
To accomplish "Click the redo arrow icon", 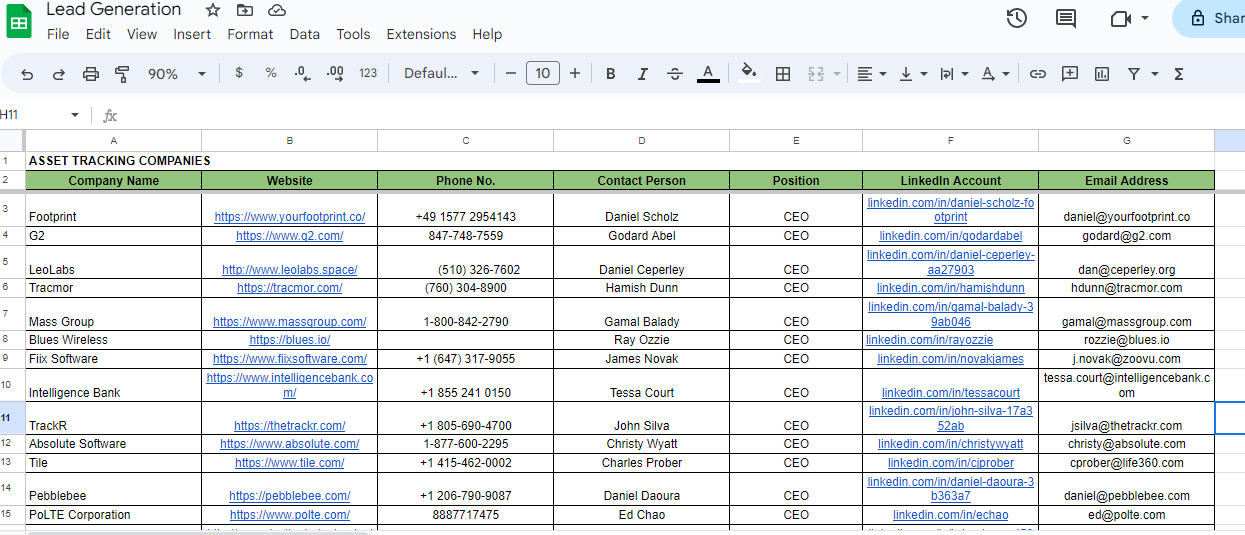I will pyautogui.click(x=58, y=74).
